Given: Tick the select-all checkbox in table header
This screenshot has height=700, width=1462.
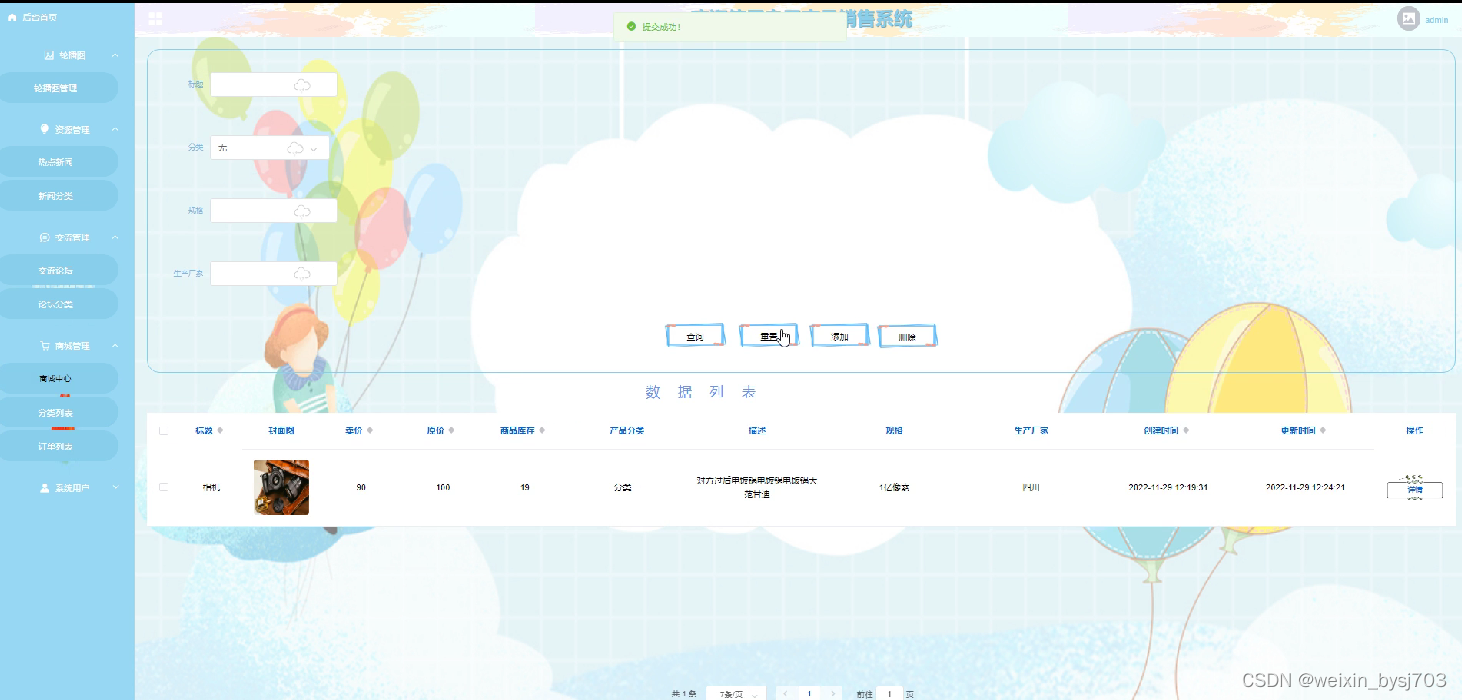Looking at the screenshot, I should coord(163,430).
